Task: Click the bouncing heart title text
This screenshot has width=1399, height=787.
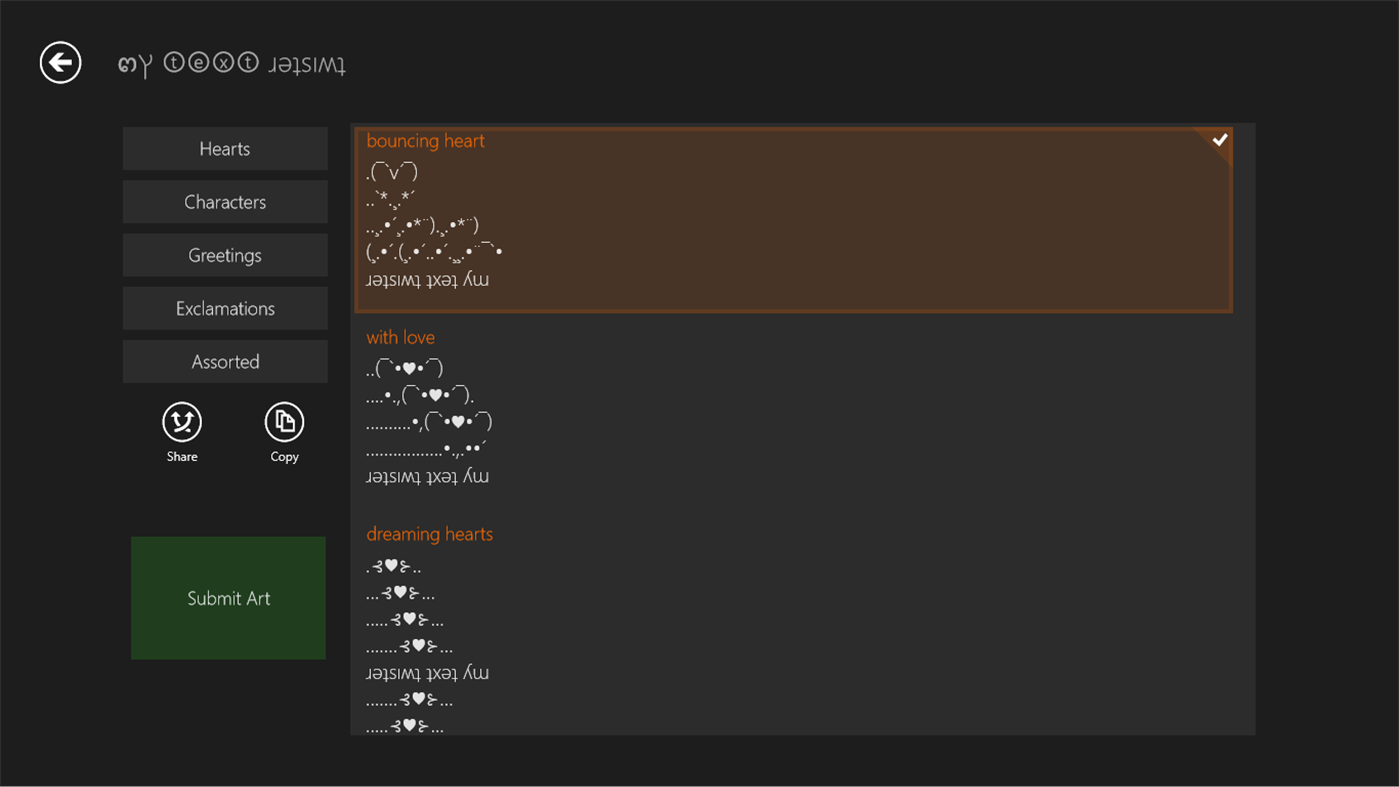Action: pos(425,140)
